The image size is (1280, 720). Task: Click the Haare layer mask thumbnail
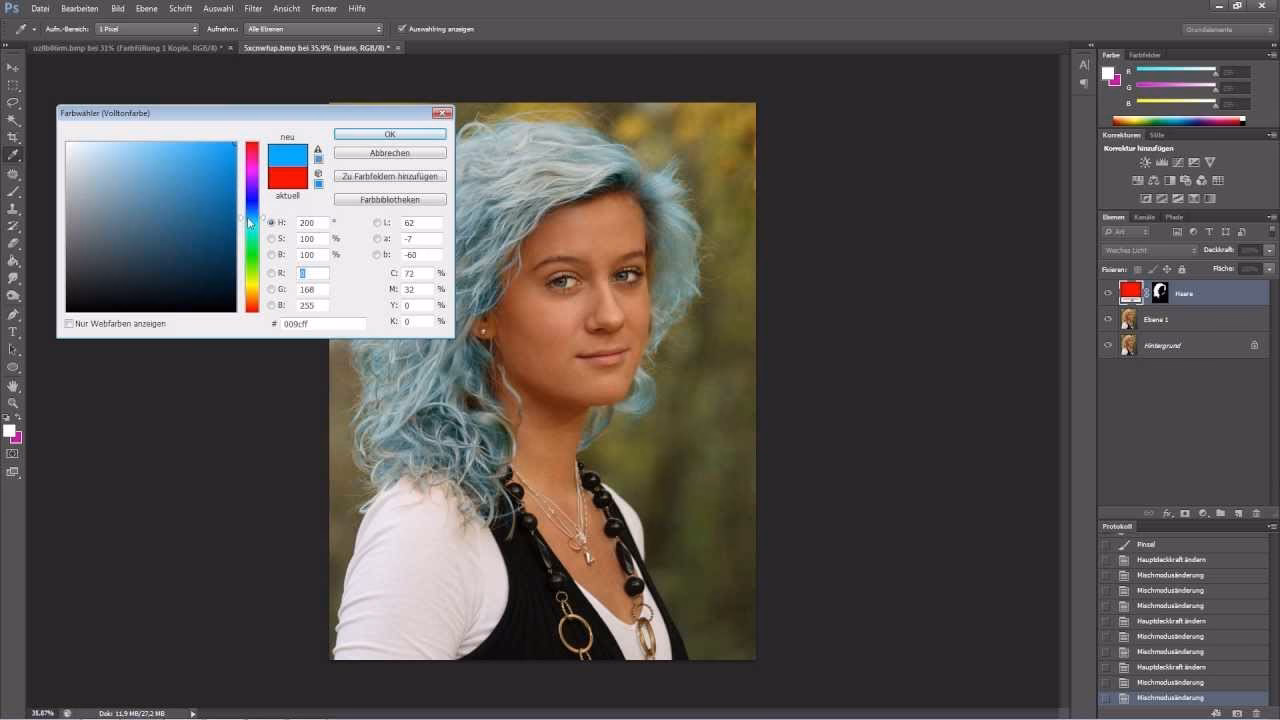coord(1158,292)
